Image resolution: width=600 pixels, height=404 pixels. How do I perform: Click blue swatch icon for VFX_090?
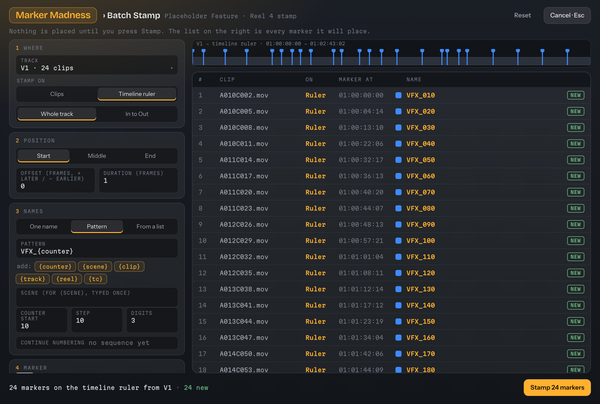click(x=398, y=224)
